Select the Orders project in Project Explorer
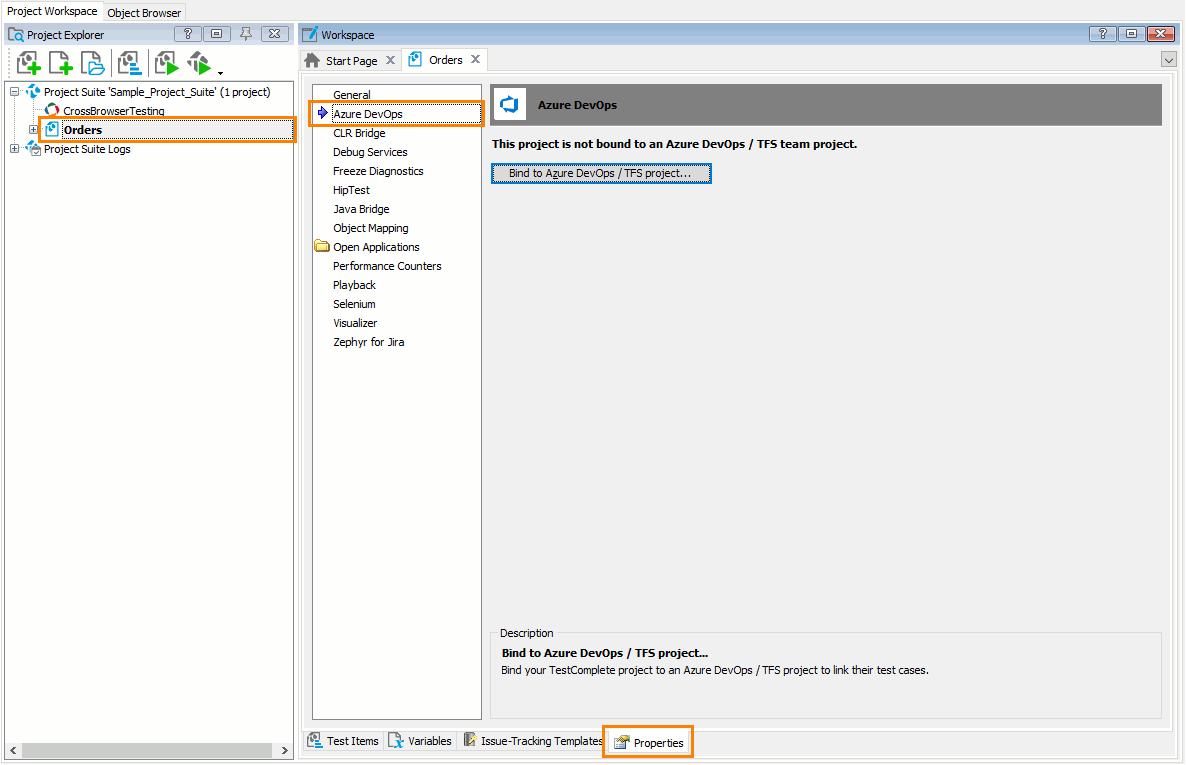1186x765 pixels. pyautogui.click(x=82, y=130)
